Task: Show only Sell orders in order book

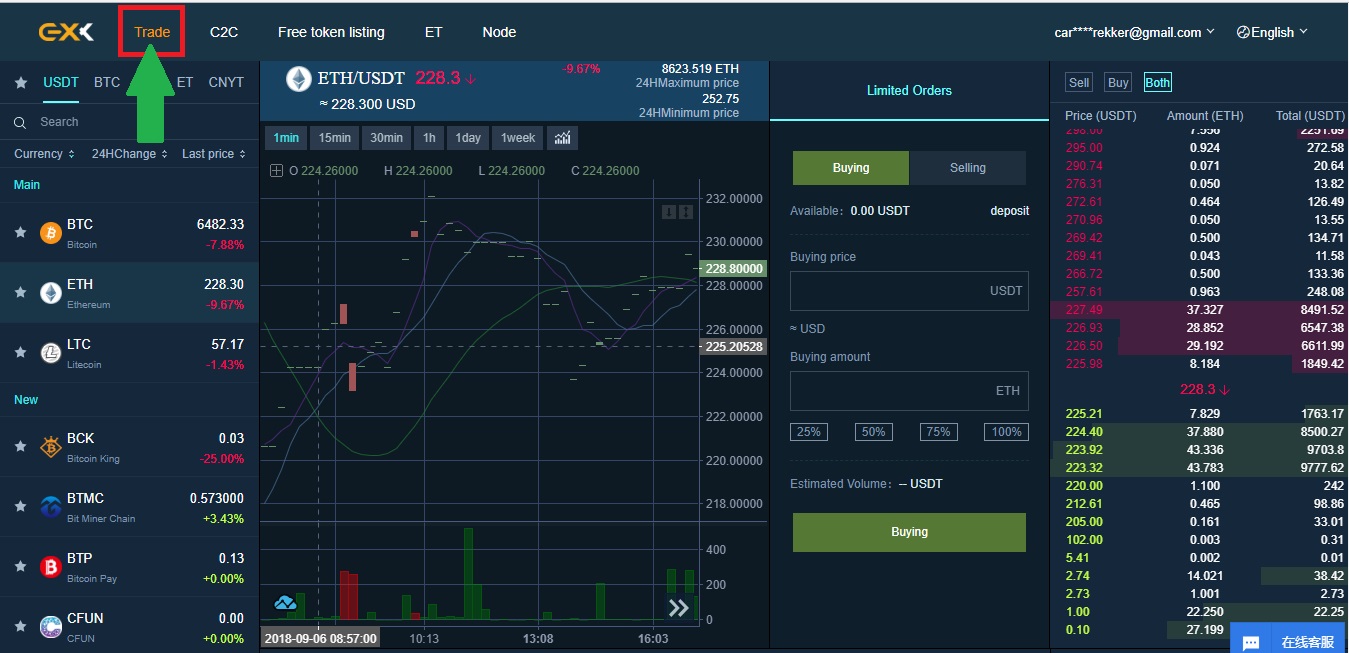Action: click(x=1079, y=83)
